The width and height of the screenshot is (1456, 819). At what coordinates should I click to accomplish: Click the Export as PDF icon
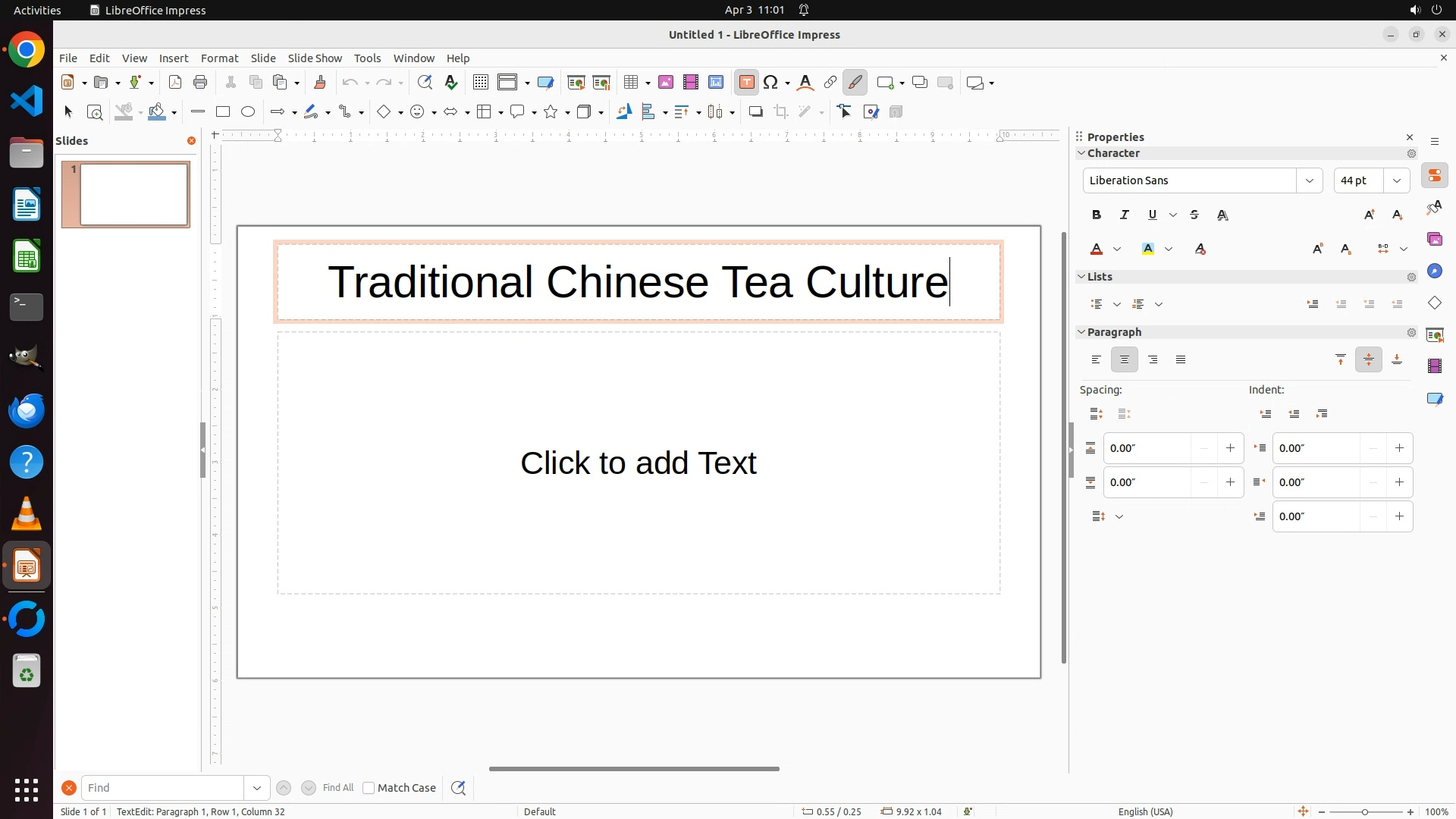(175, 83)
